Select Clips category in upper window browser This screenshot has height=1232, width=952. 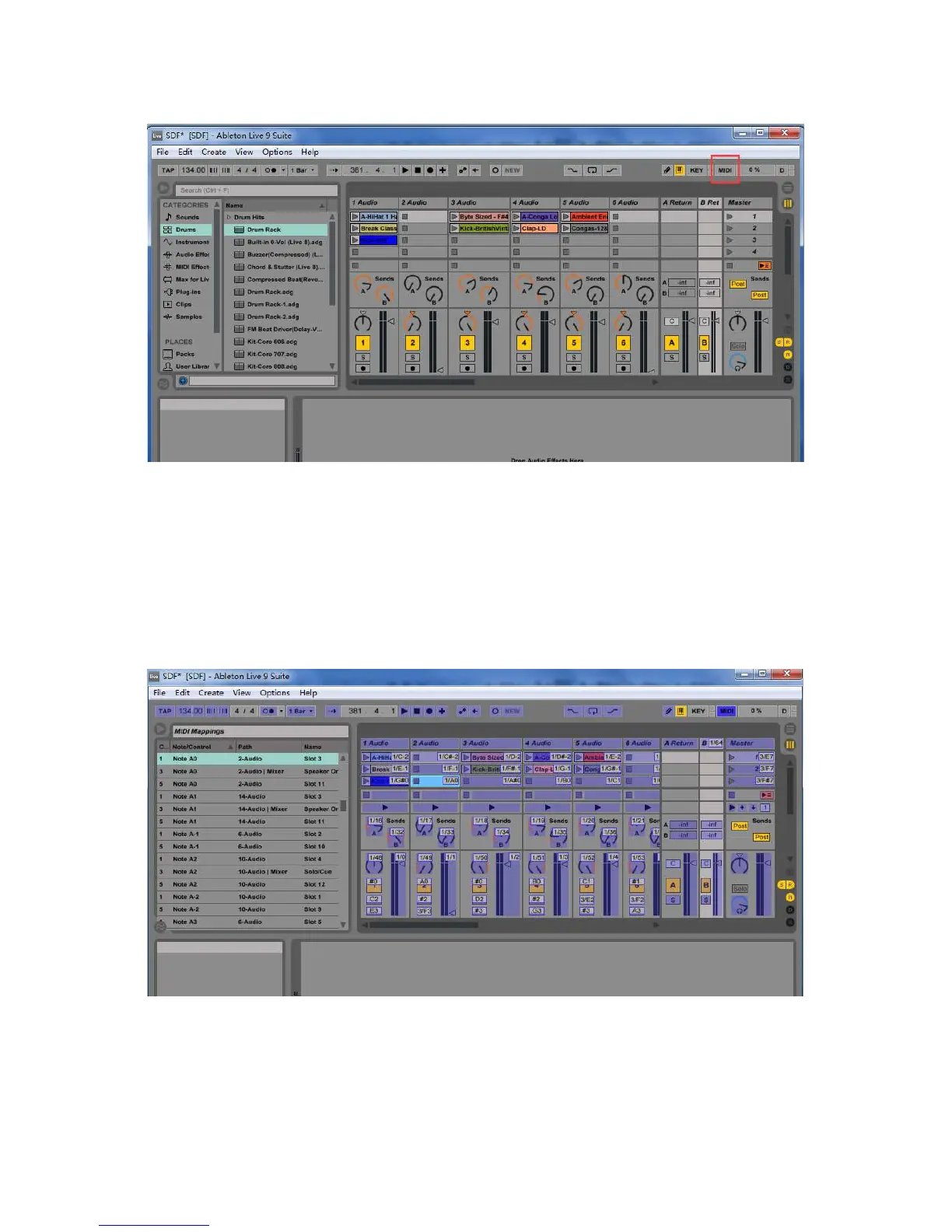click(187, 304)
